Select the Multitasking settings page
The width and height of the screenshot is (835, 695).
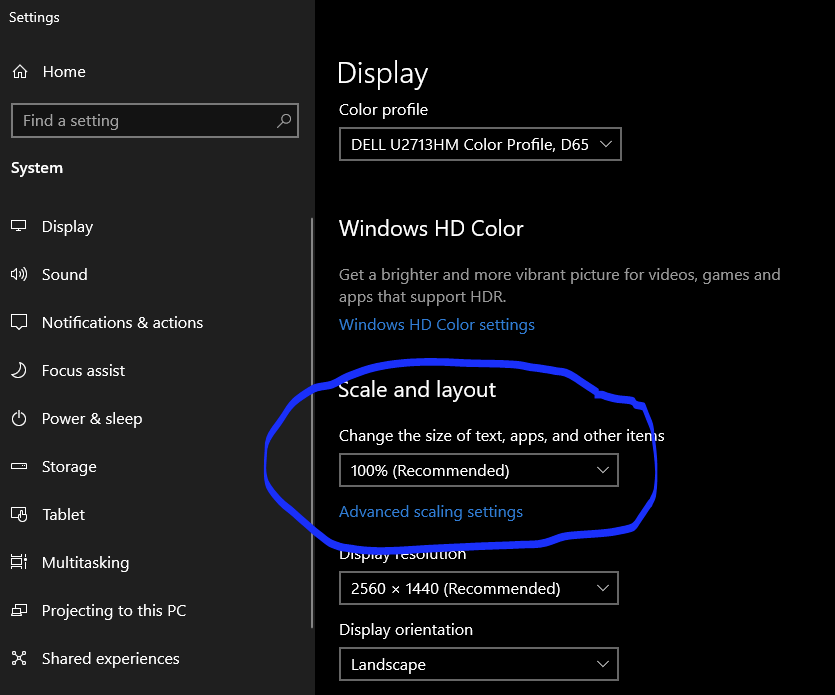click(85, 563)
